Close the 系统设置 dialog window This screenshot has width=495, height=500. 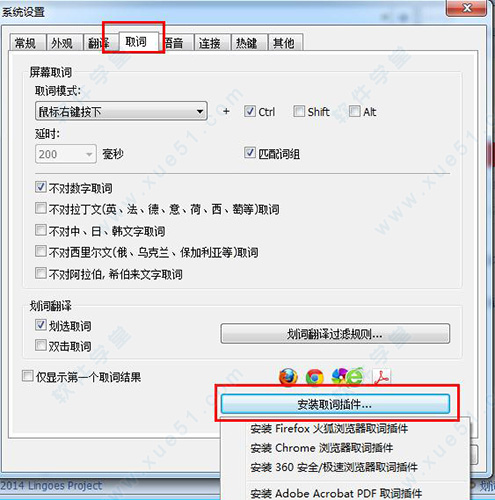467,7
